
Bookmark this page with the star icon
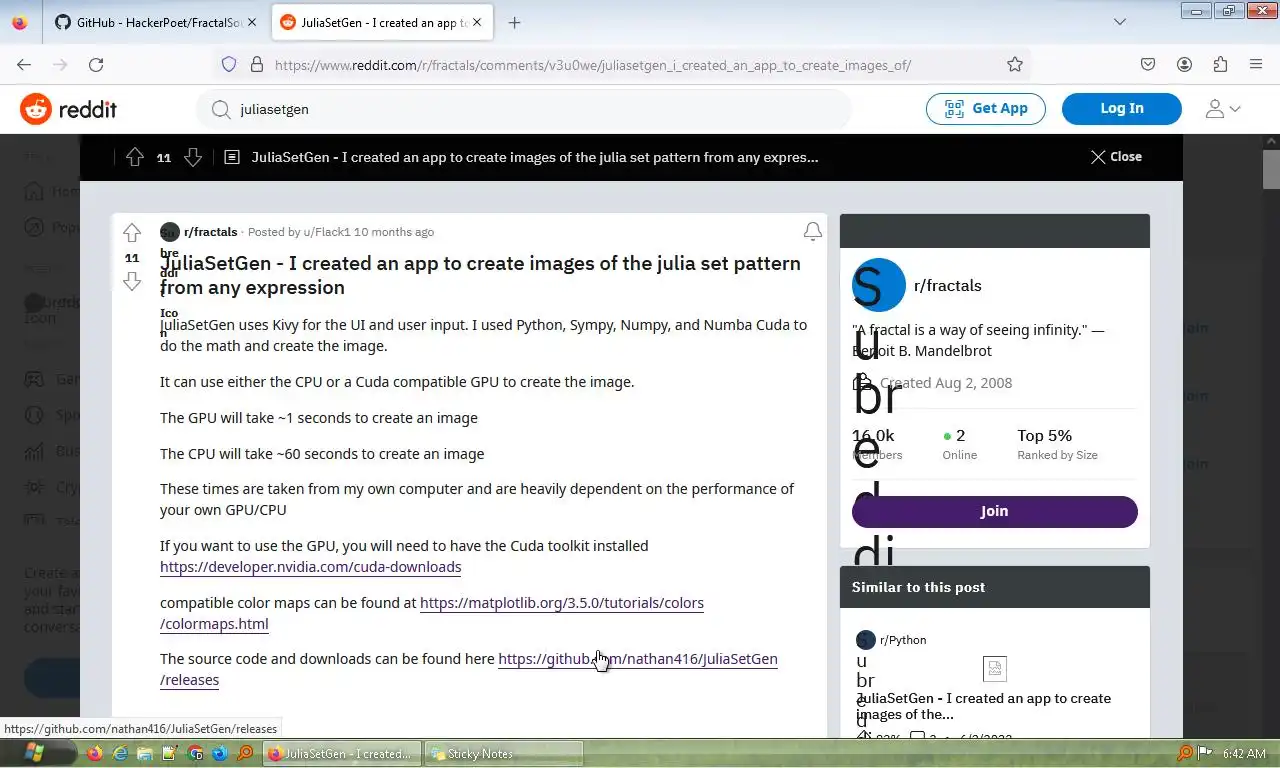(1015, 65)
